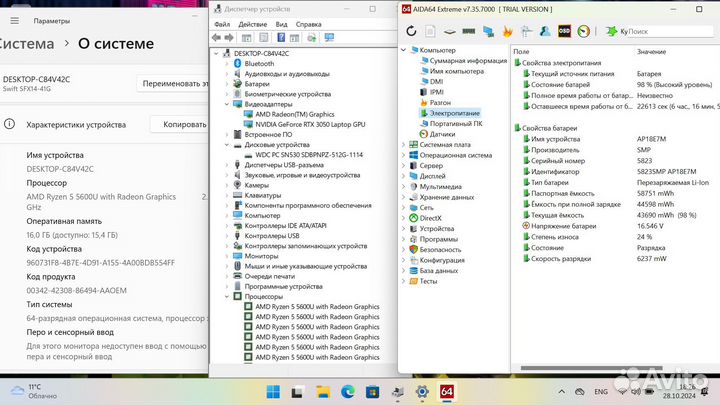Click the monitor scan-hardware icon in Device Manager toolbar

(329, 38)
